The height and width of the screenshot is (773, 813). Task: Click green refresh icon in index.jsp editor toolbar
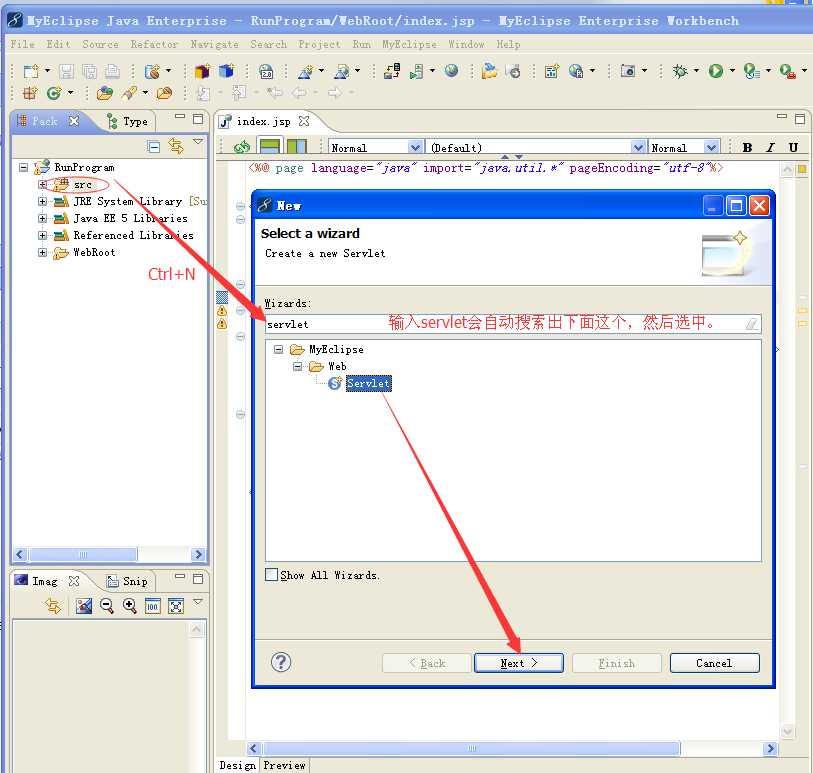(x=242, y=147)
